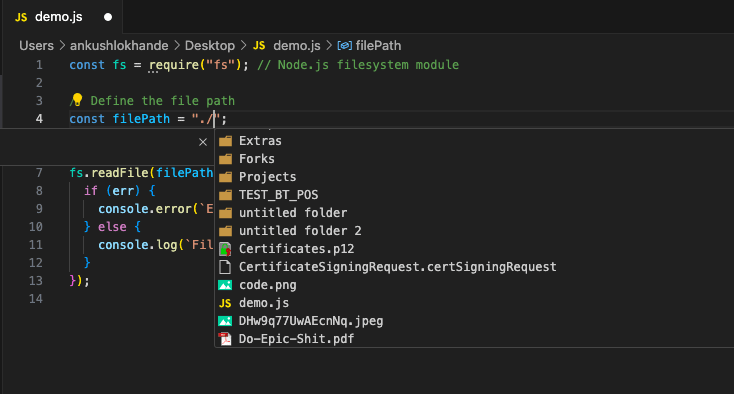734x394 pixels.
Task: Select Extras folder suggestion
Action: click(x=474, y=141)
